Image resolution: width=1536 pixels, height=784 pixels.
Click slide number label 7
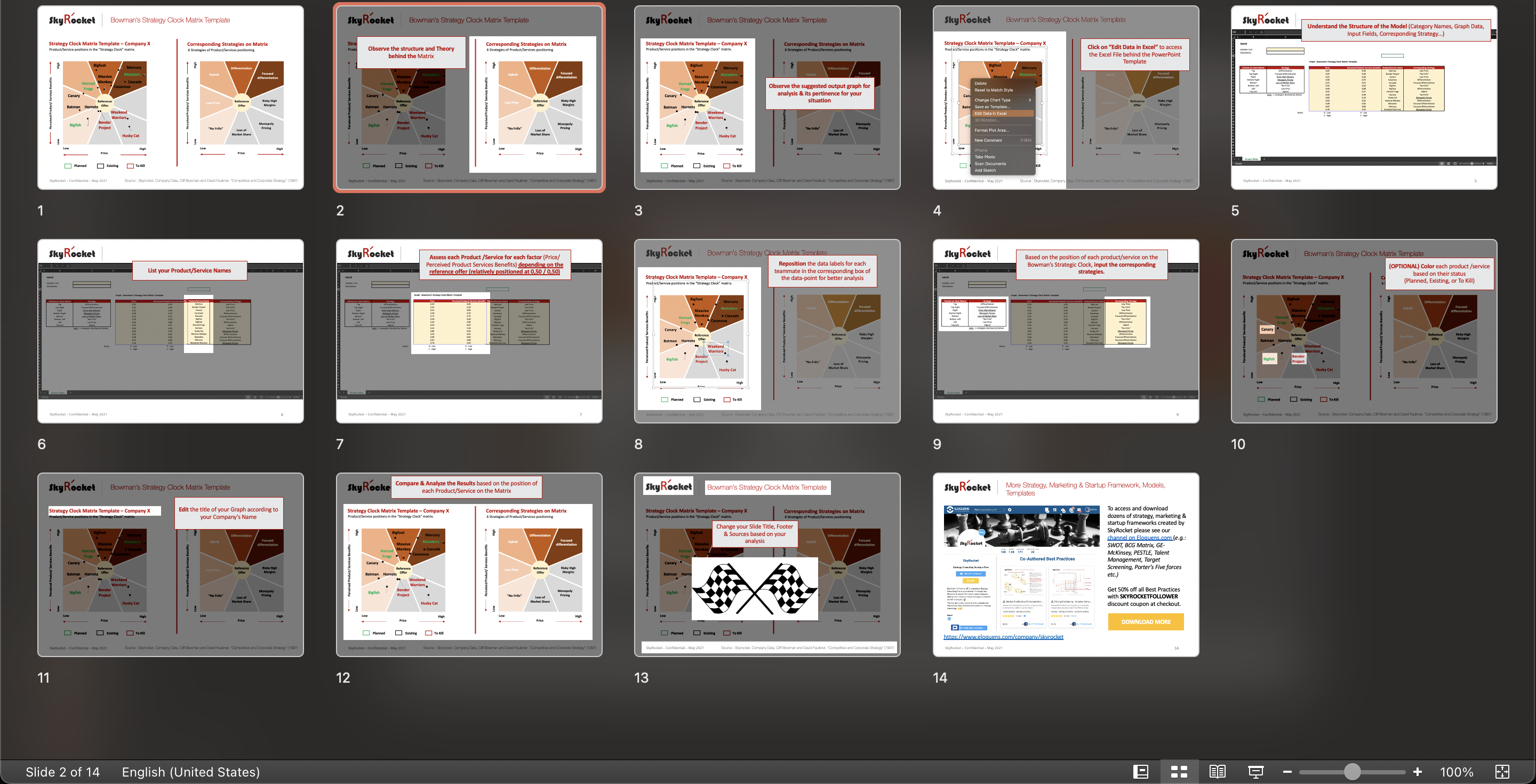coord(340,444)
